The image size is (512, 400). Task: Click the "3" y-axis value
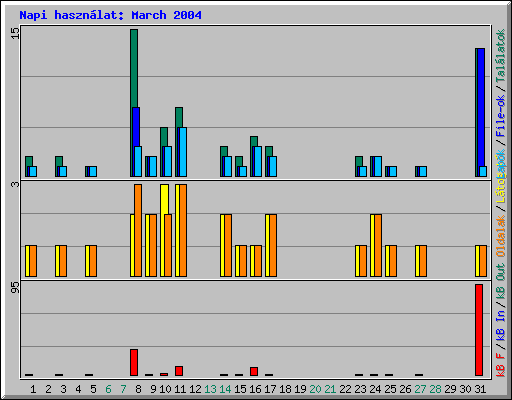[15, 184]
